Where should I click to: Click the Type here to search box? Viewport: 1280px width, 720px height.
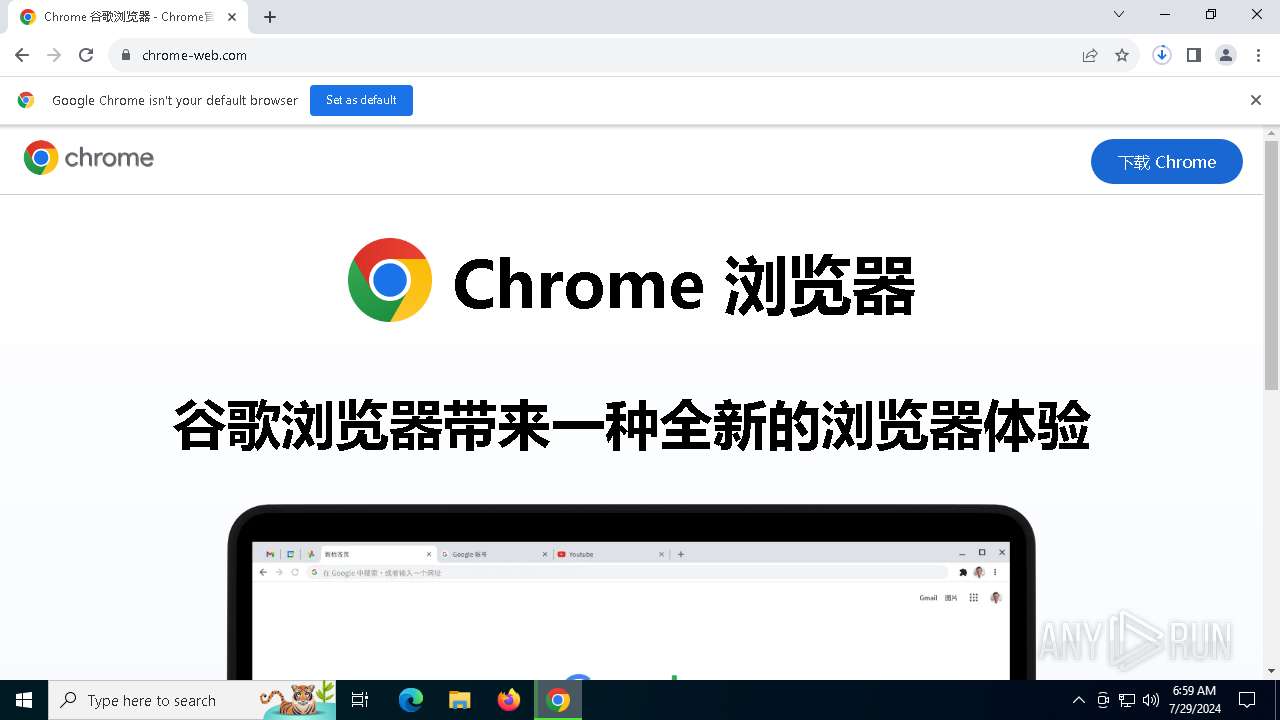click(193, 700)
